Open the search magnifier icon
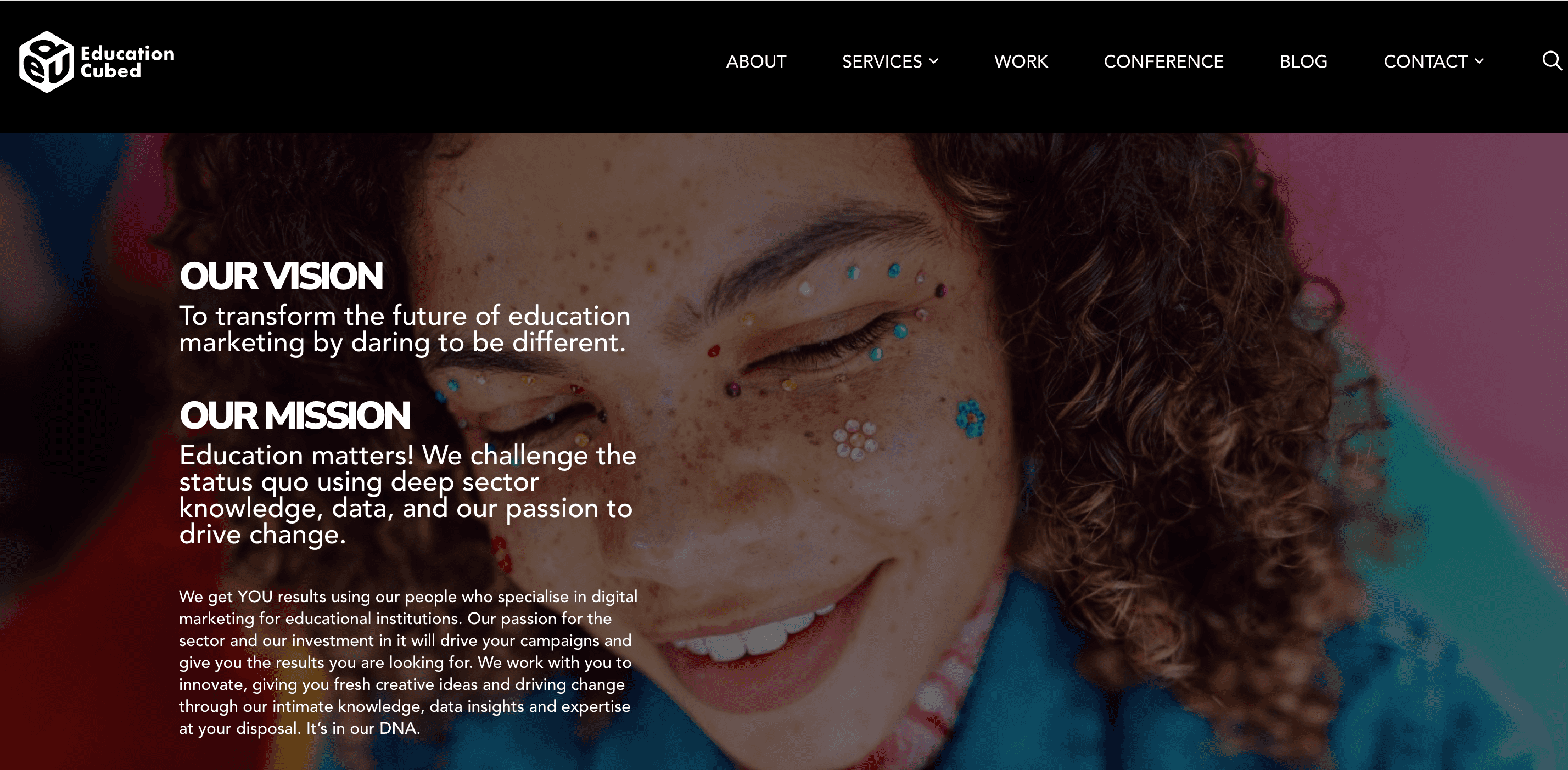Image resolution: width=1568 pixels, height=770 pixels. [1552, 61]
